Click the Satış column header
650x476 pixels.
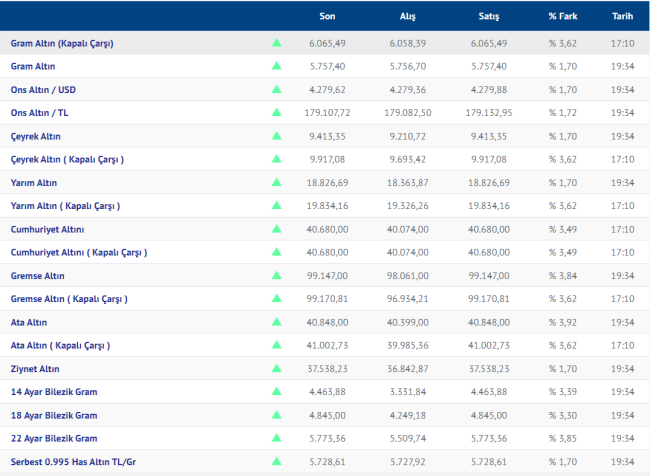[x=489, y=16]
